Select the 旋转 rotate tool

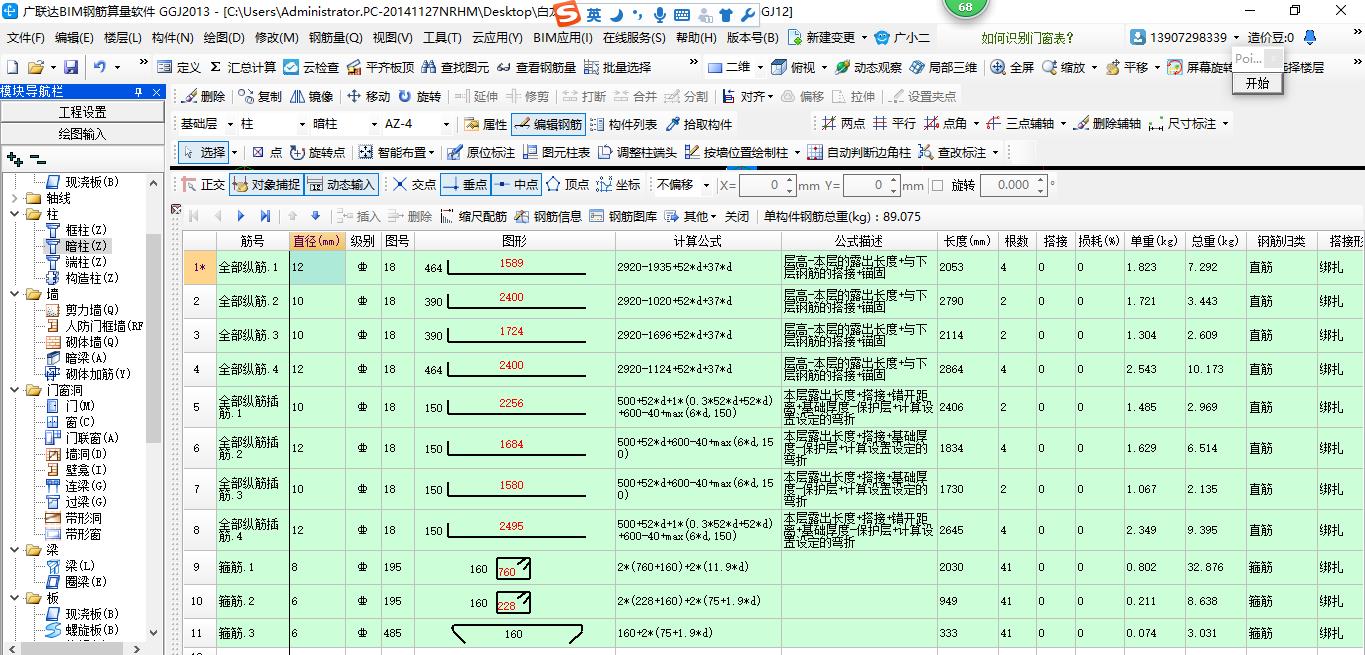click(x=419, y=97)
